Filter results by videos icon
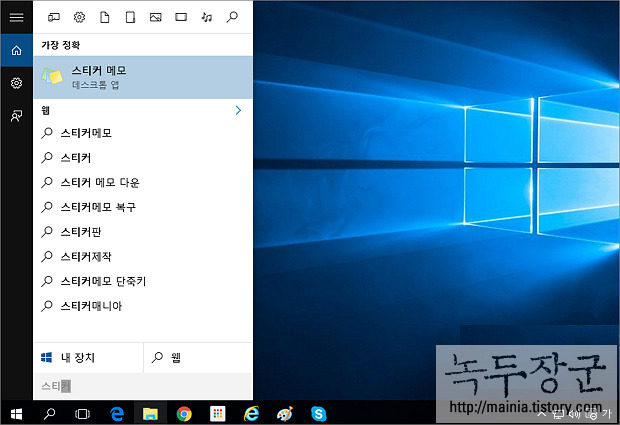Screen dimensions: 620x425 click(x=181, y=17)
